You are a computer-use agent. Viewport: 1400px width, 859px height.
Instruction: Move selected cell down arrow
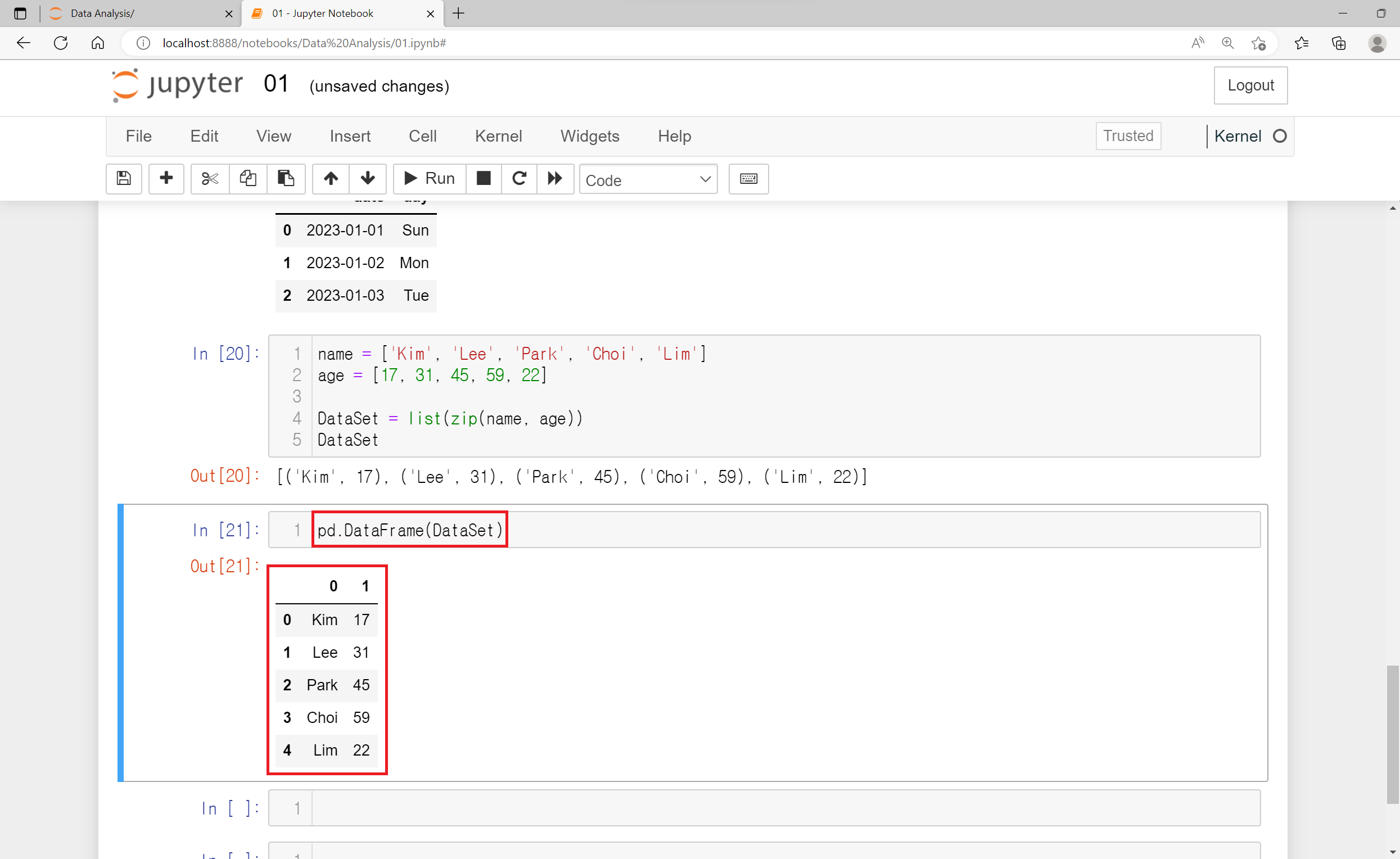coord(368,178)
